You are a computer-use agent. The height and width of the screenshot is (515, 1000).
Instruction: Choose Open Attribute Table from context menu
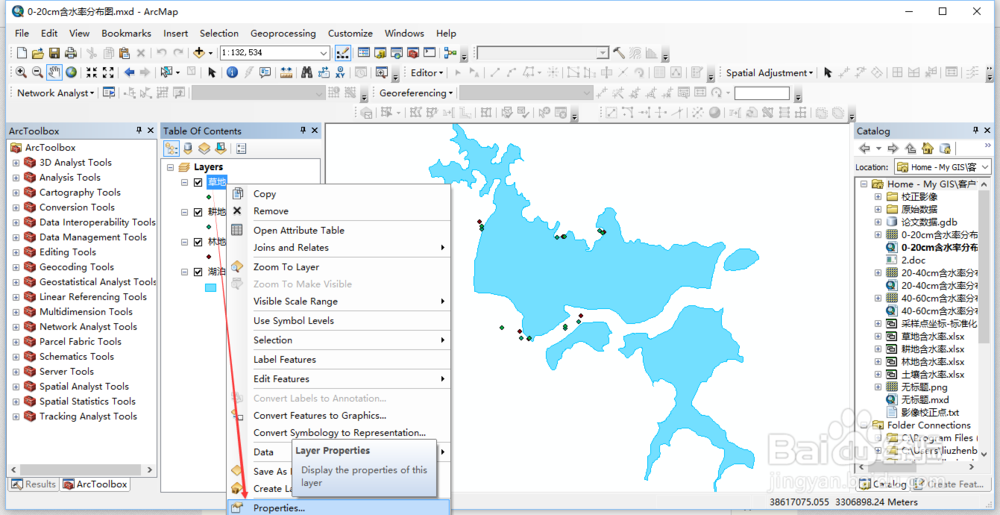pyautogui.click(x=339, y=230)
